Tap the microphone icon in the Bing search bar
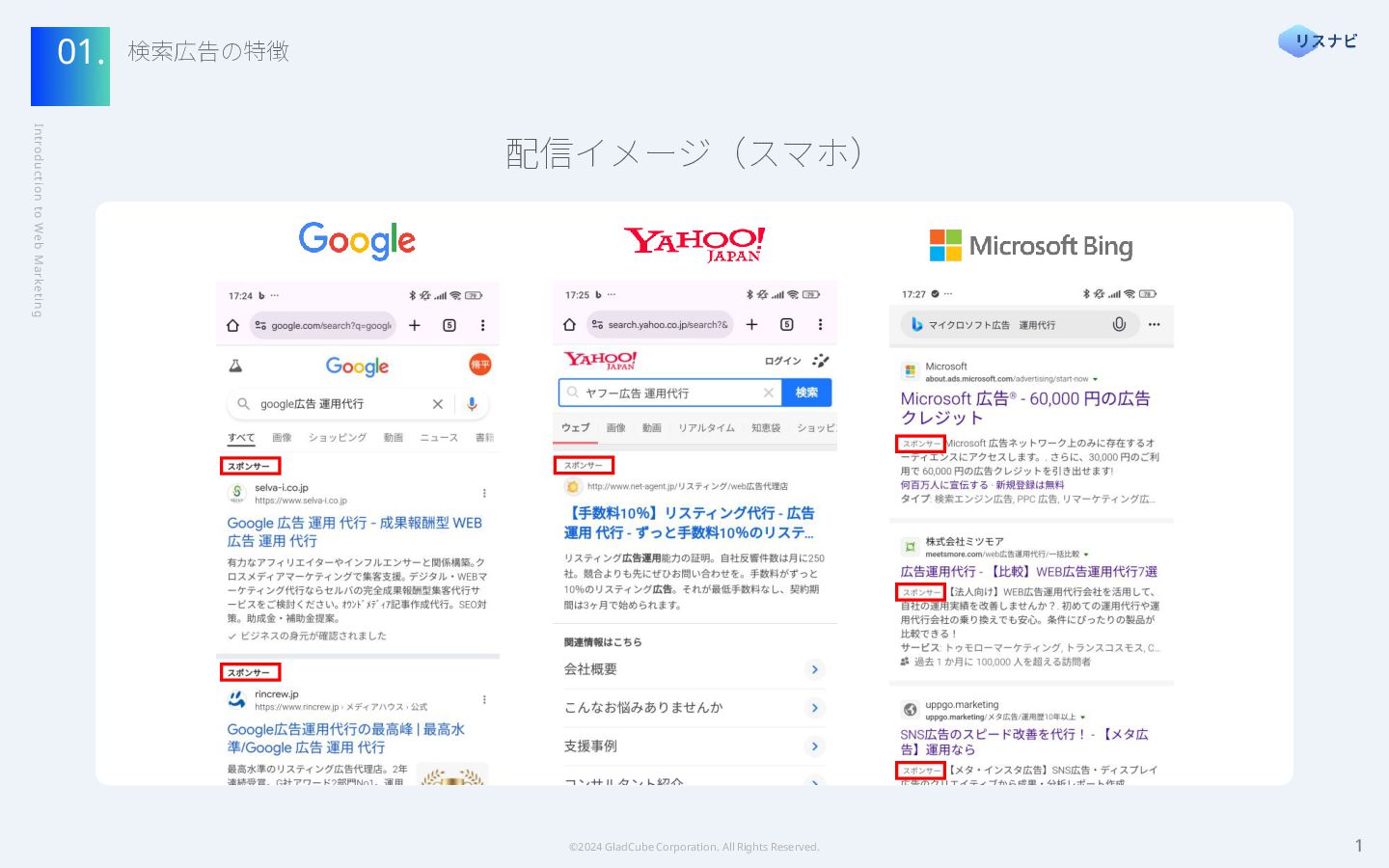Image resolution: width=1389 pixels, height=868 pixels. (1119, 325)
